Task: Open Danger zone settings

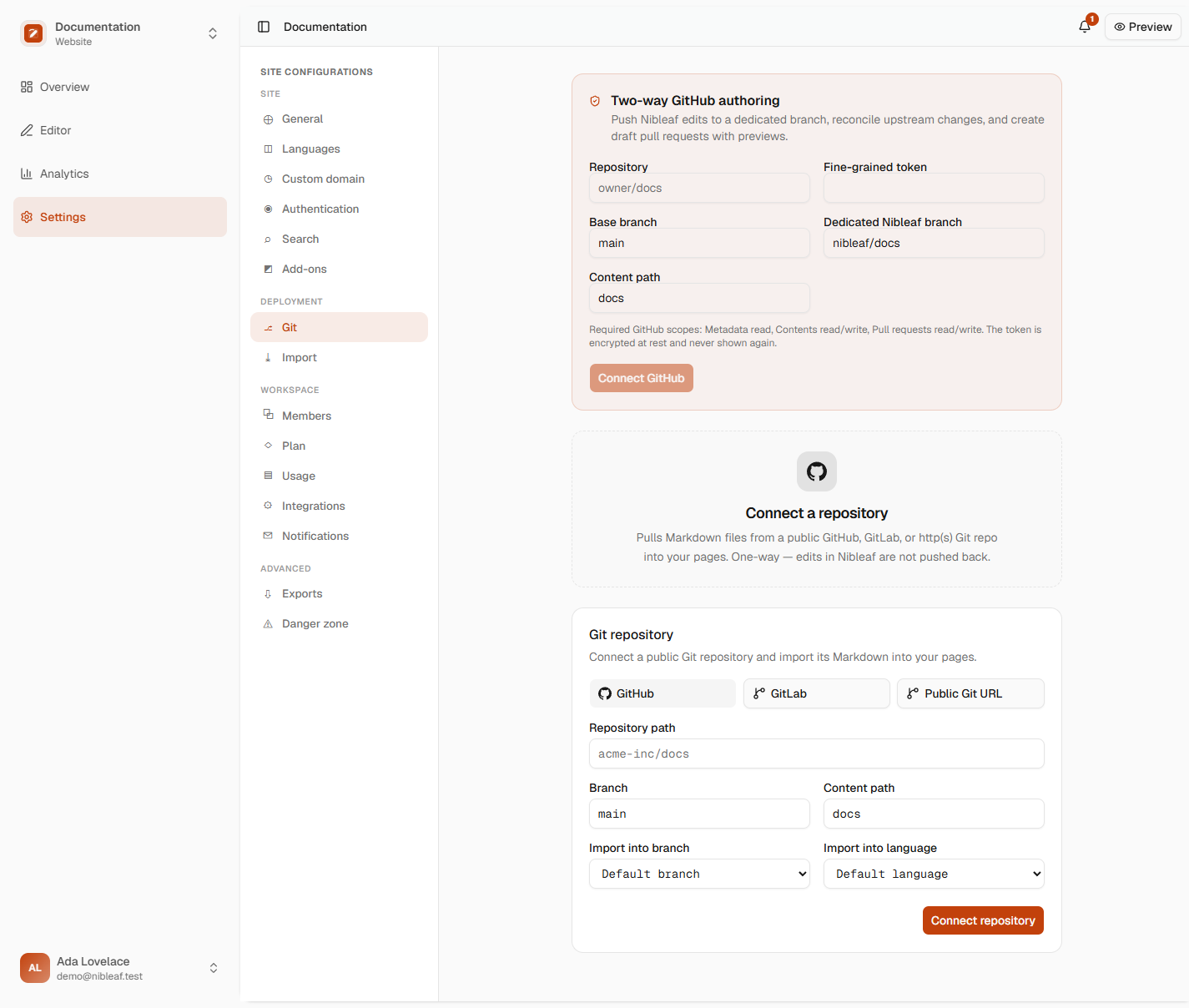Action: (x=339, y=623)
